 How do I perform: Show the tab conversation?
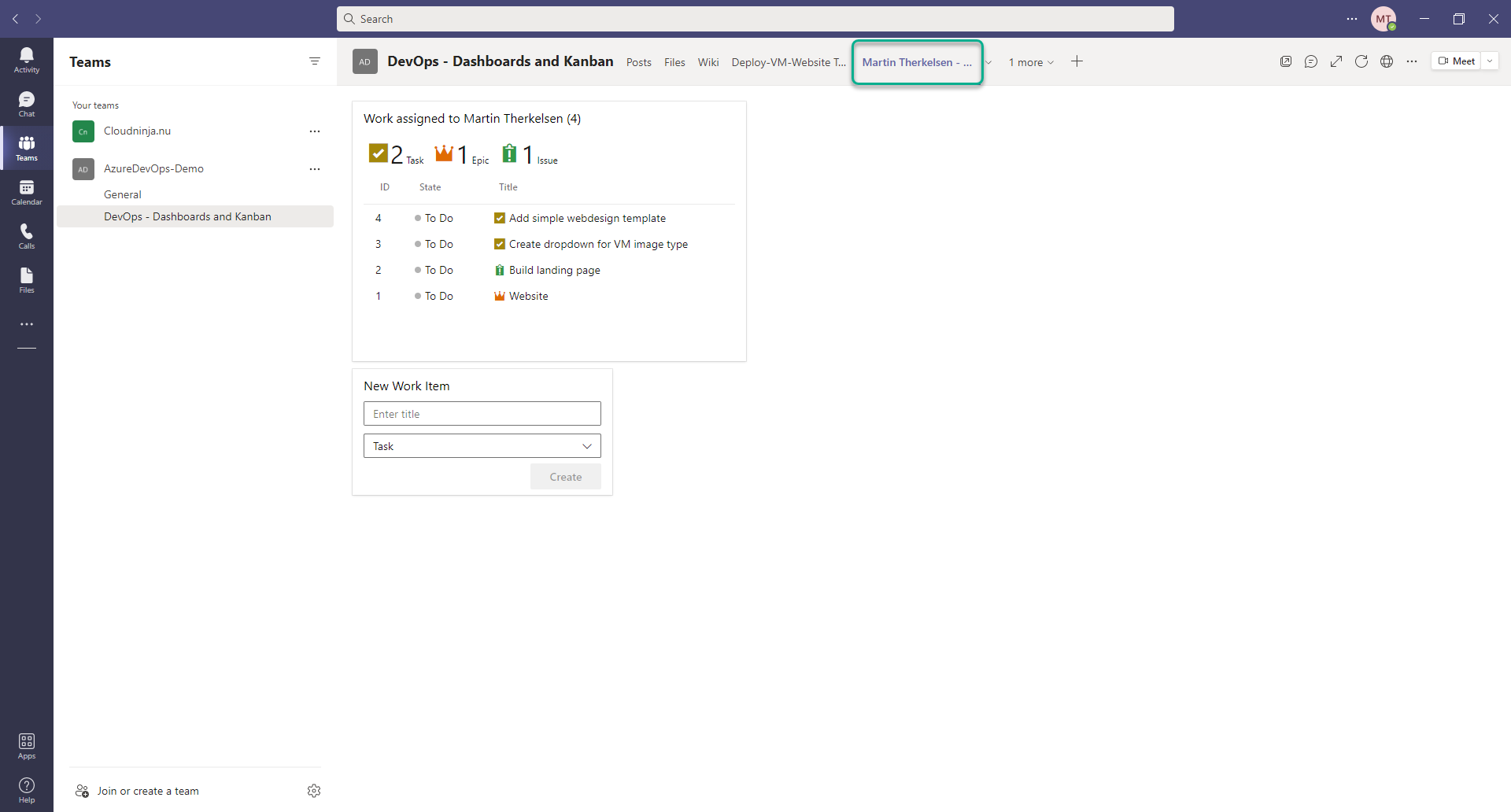1311,61
